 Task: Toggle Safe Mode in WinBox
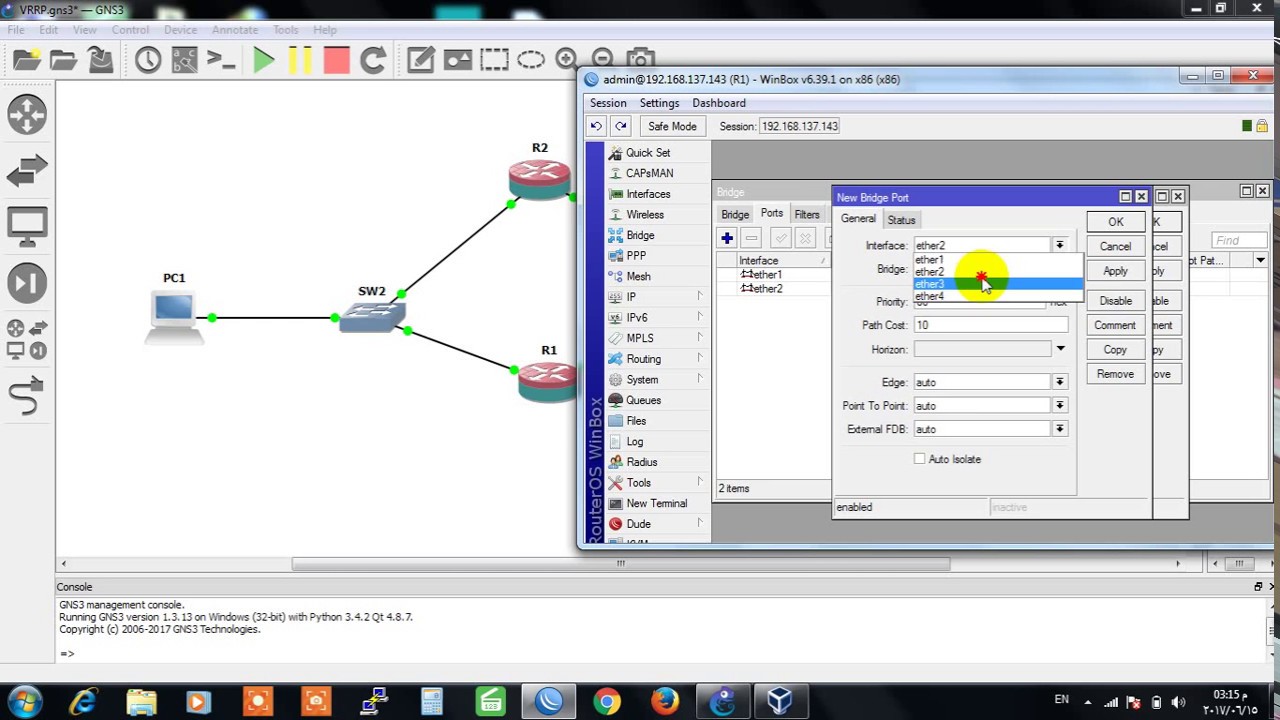(x=672, y=126)
